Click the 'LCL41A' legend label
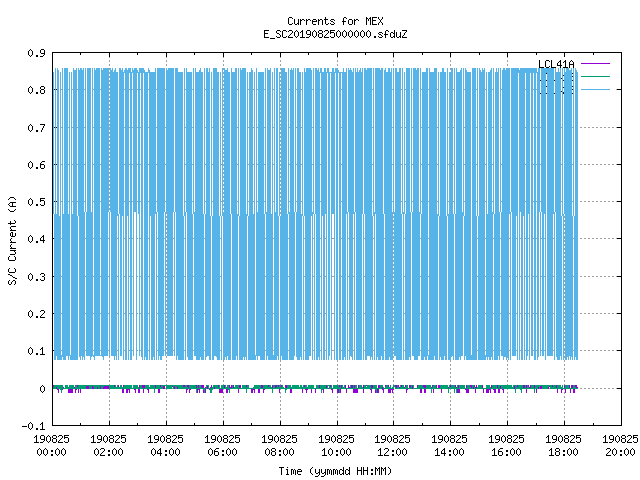The width and height of the screenshot is (640, 480). (x=556, y=64)
